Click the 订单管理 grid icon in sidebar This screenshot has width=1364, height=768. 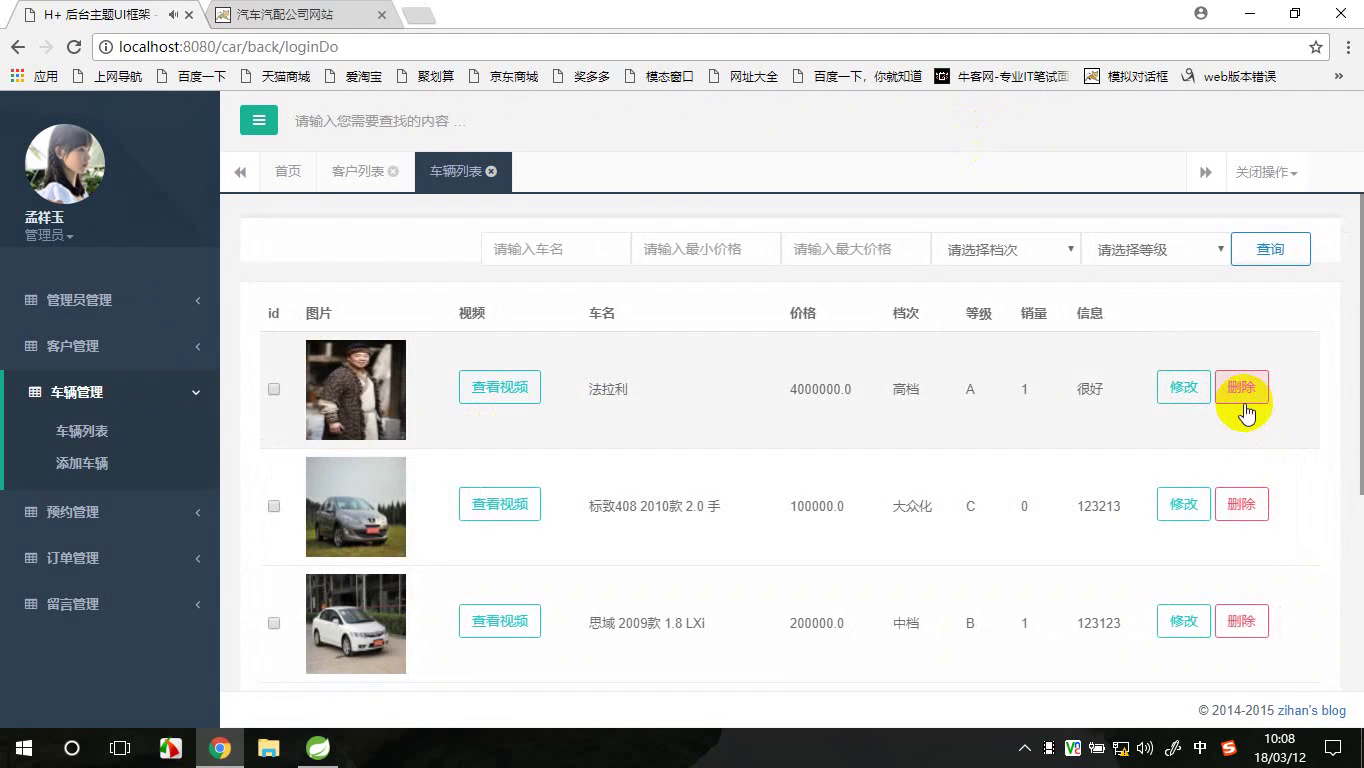(31, 558)
